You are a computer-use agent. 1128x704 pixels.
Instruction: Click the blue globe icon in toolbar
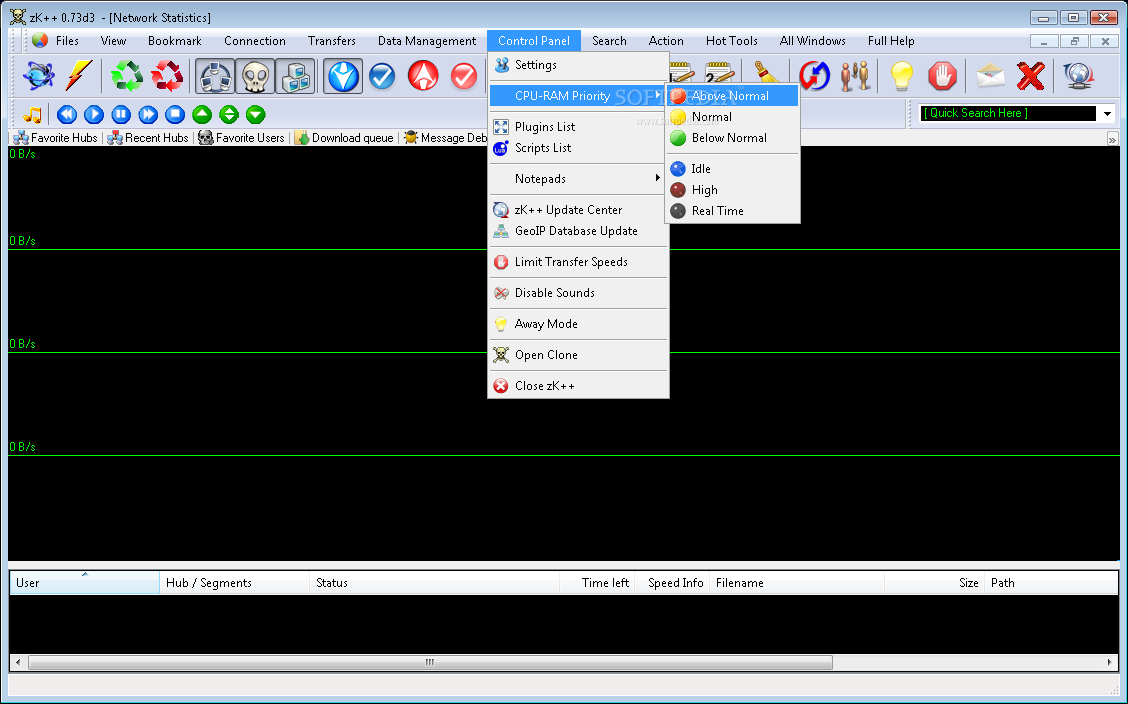38,76
